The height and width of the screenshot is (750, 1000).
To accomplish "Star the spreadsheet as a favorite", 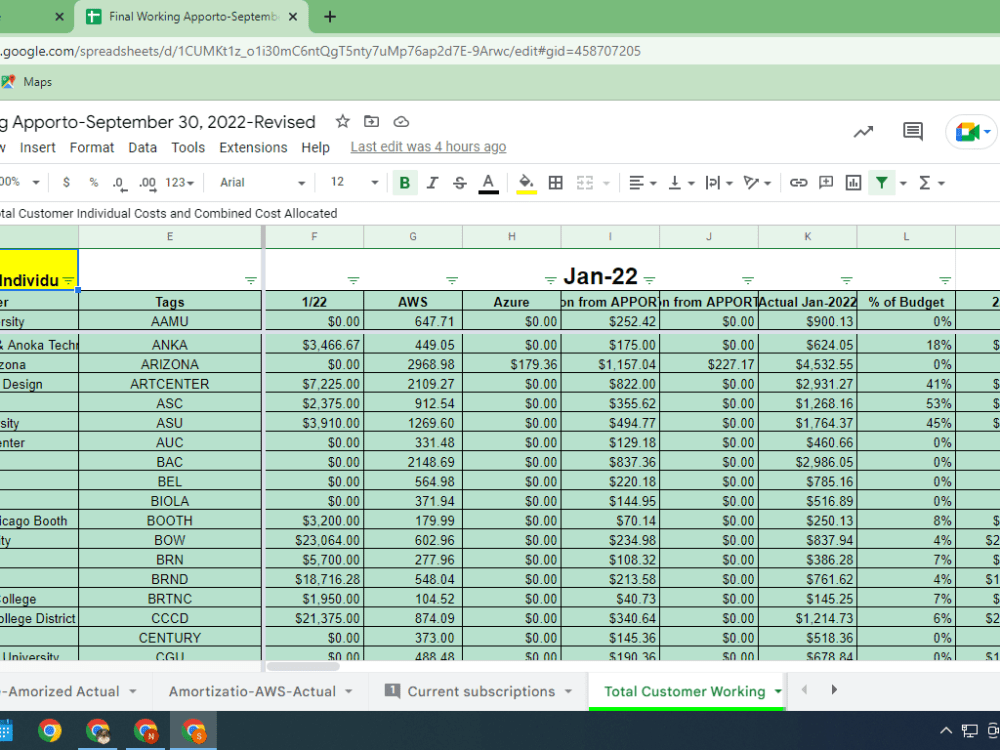I will point(341,121).
